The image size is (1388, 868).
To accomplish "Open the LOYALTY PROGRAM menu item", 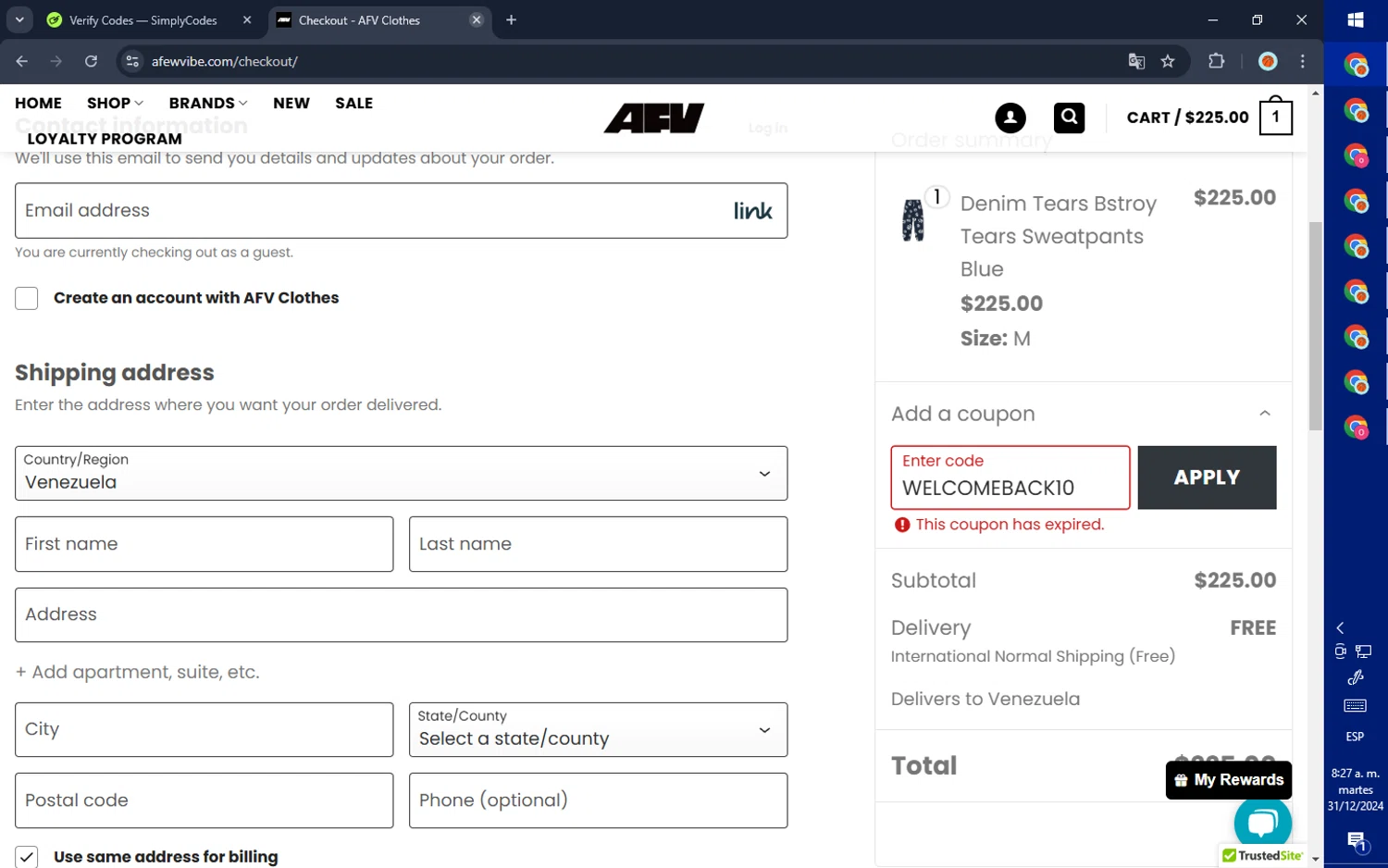I will click(105, 139).
